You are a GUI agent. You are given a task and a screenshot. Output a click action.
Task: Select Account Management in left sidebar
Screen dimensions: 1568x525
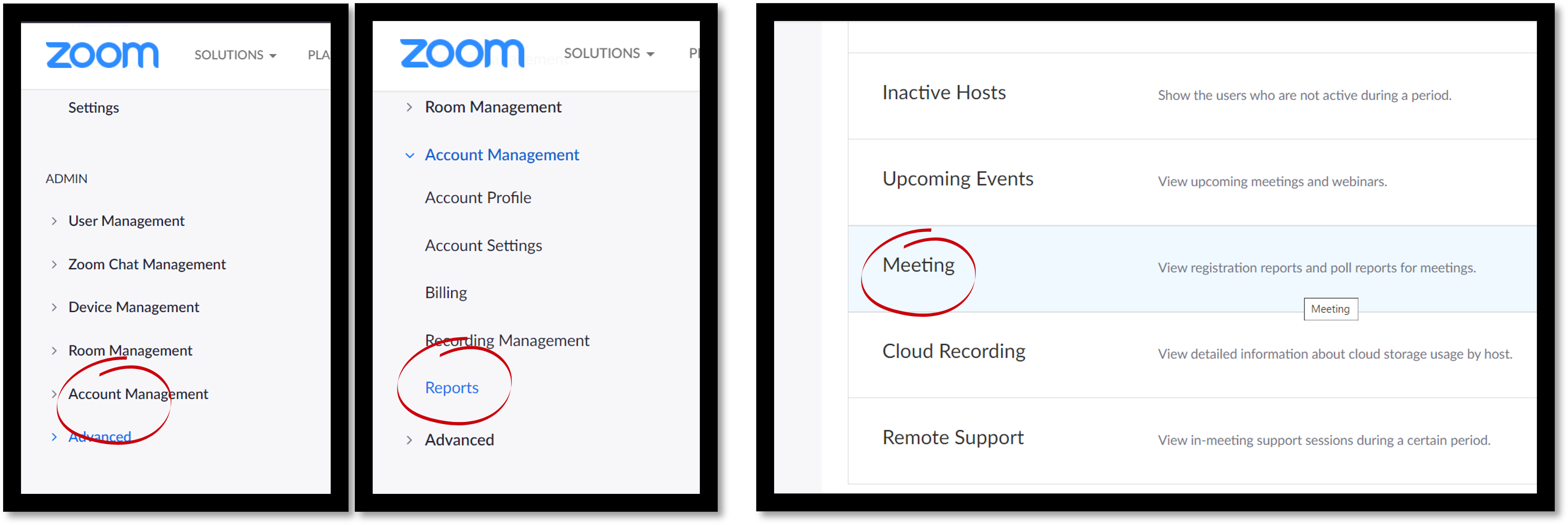coord(138,394)
